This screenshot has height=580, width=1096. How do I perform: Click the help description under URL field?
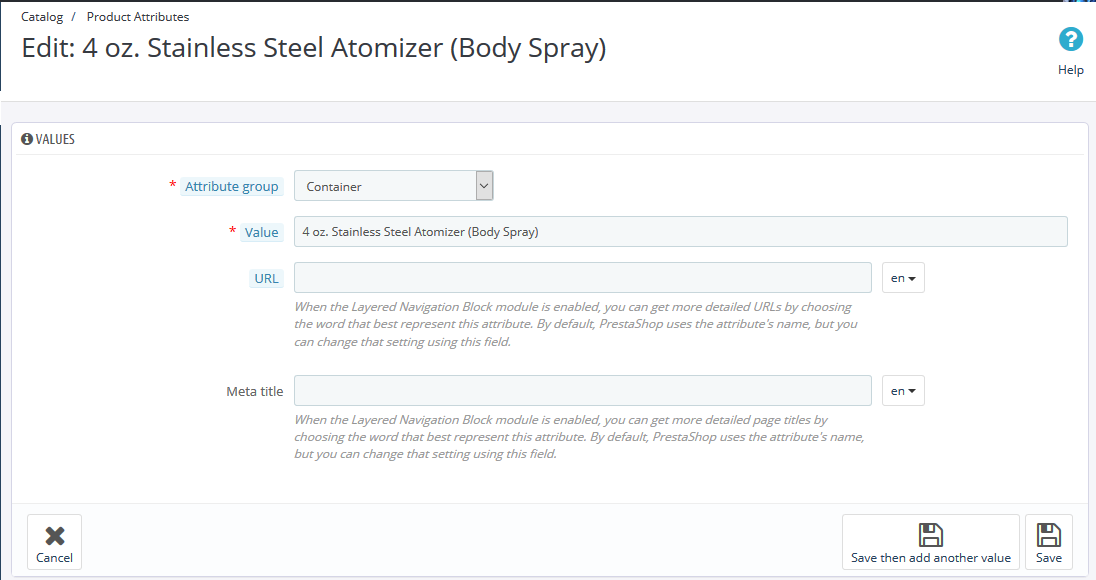click(575, 324)
